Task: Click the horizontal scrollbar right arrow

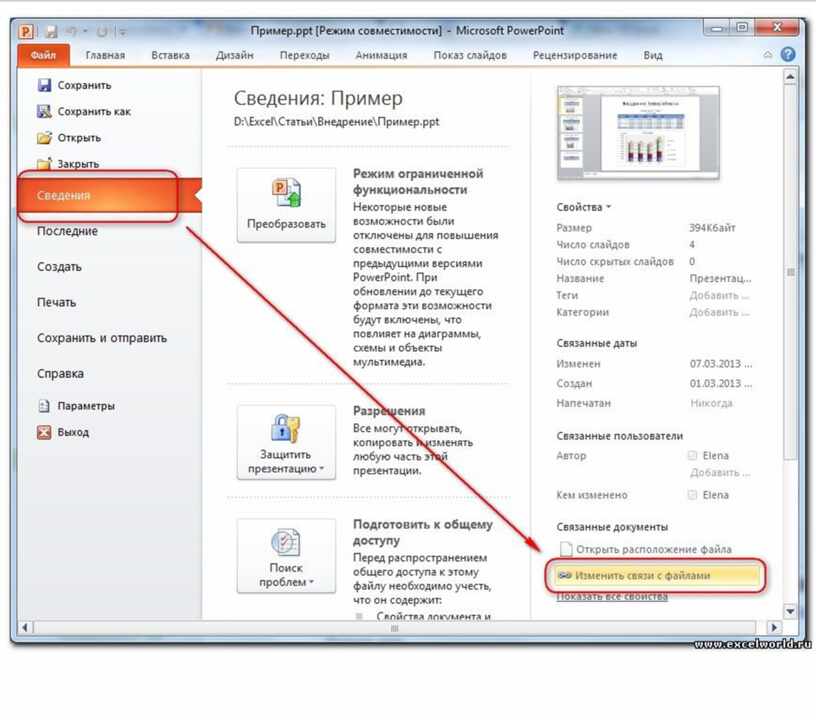Action: click(x=774, y=628)
